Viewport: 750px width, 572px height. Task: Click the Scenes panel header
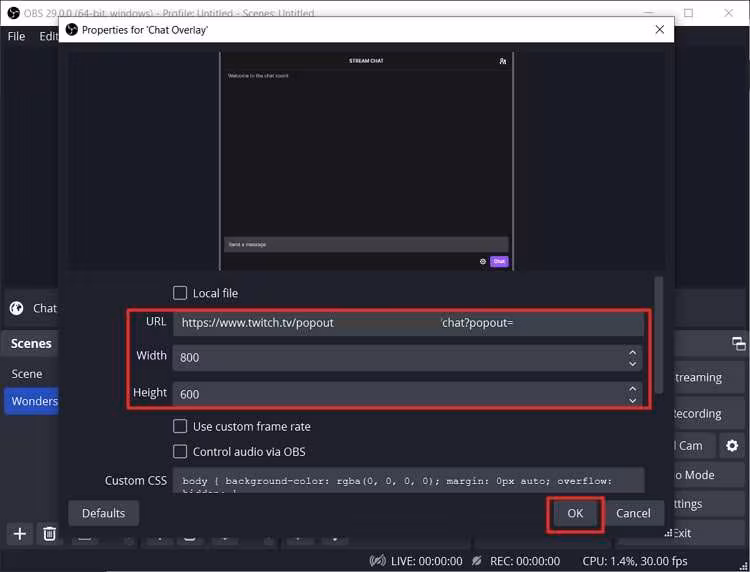[x=31, y=343]
